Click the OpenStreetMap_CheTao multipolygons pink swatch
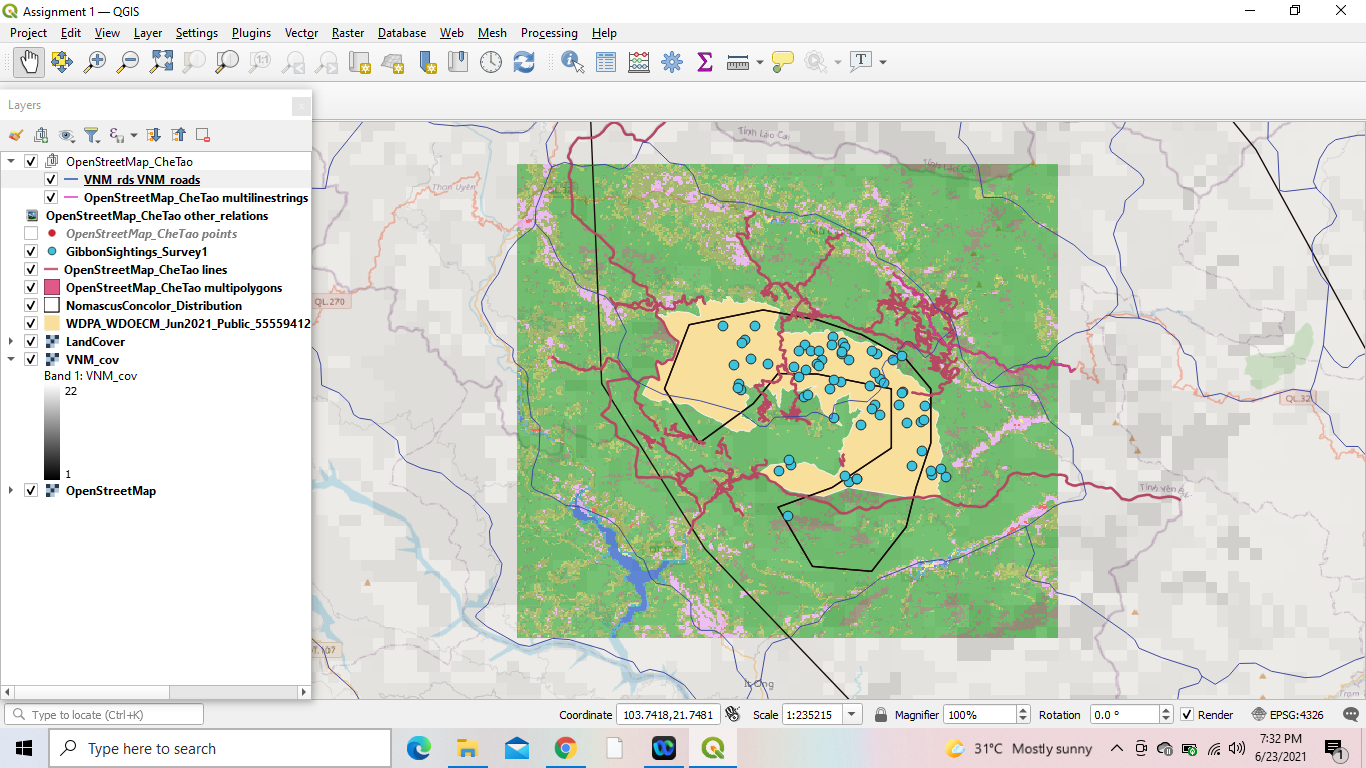 pos(51,288)
